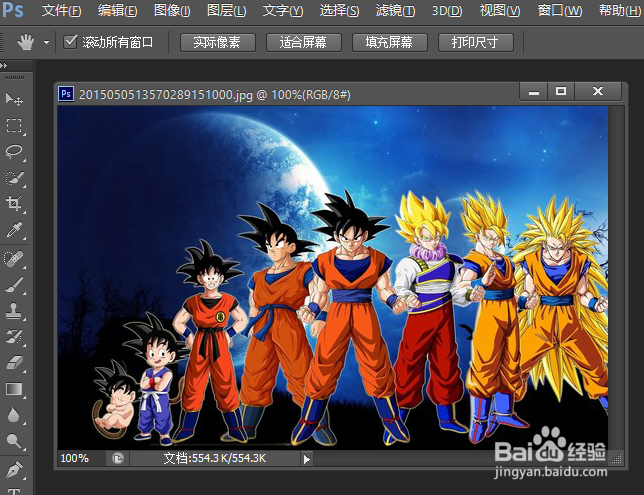644x495 pixels.
Task: Click the 实际像素 button
Action: tap(218, 42)
